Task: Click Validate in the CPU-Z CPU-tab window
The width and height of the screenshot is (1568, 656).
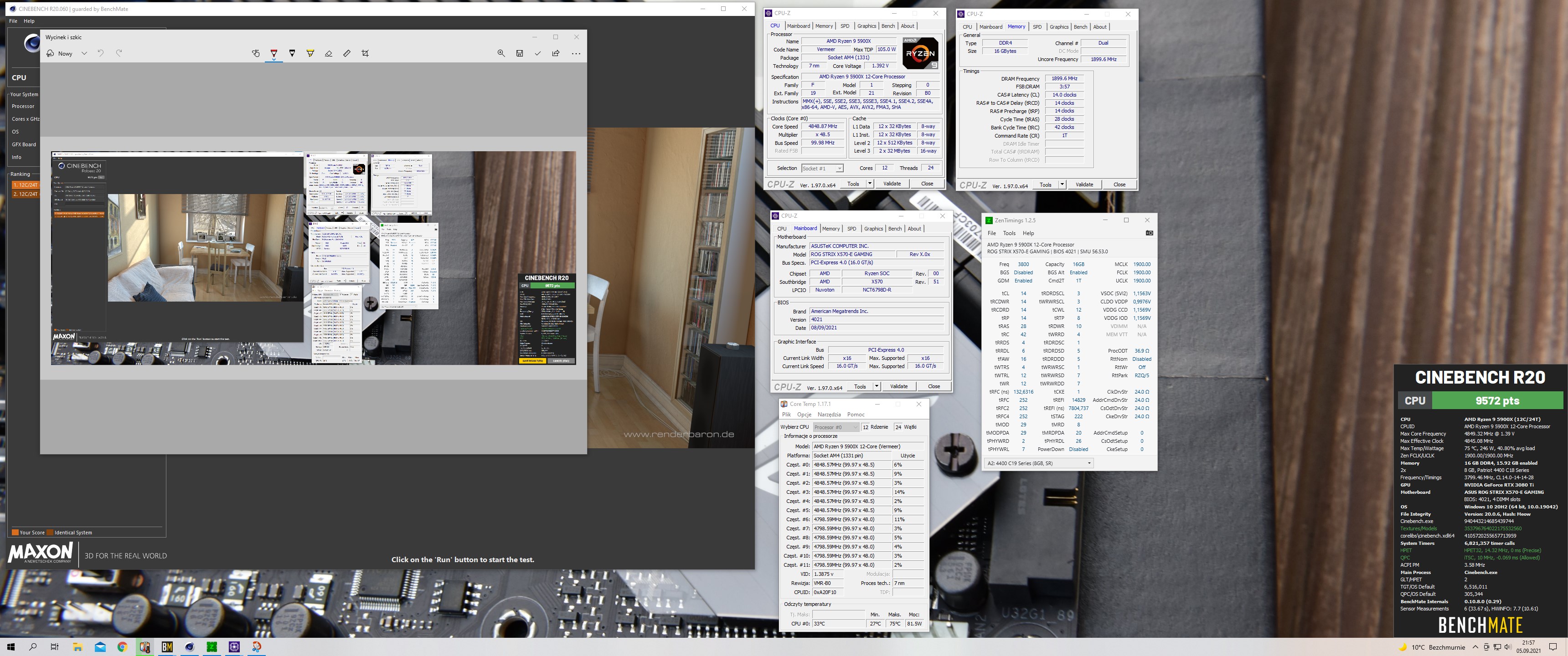Action: tap(892, 184)
